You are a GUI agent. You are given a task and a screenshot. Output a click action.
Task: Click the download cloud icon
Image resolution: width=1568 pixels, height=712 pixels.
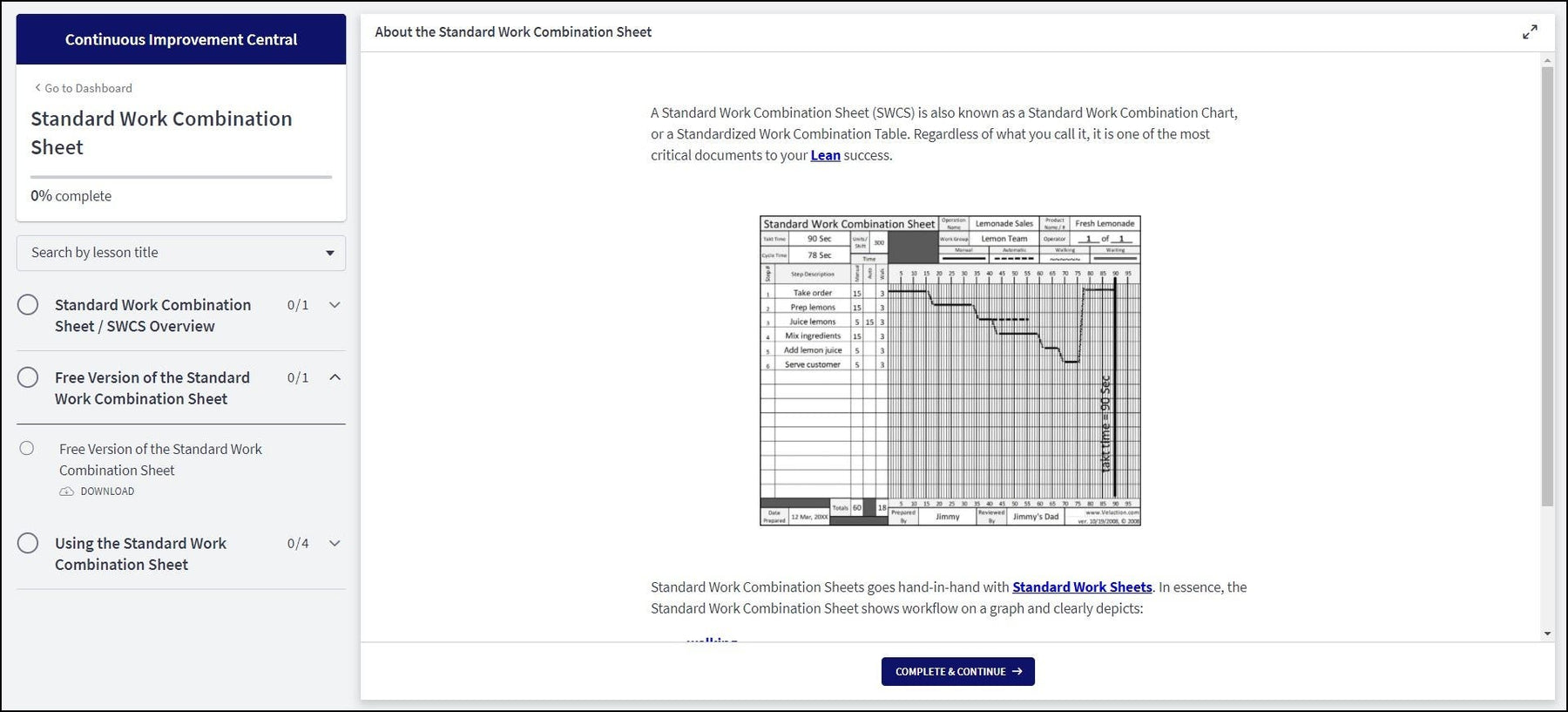click(66, 492)
